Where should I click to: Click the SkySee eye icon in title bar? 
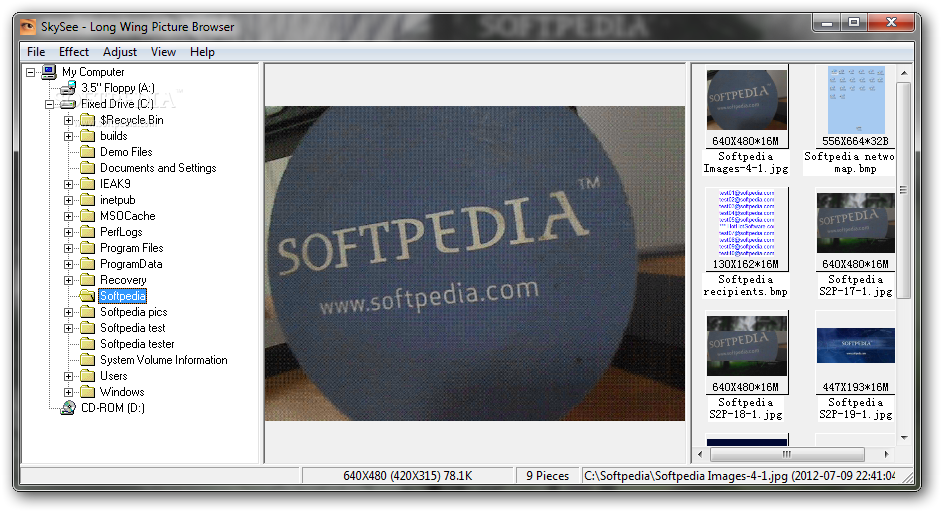coord(28,27)
